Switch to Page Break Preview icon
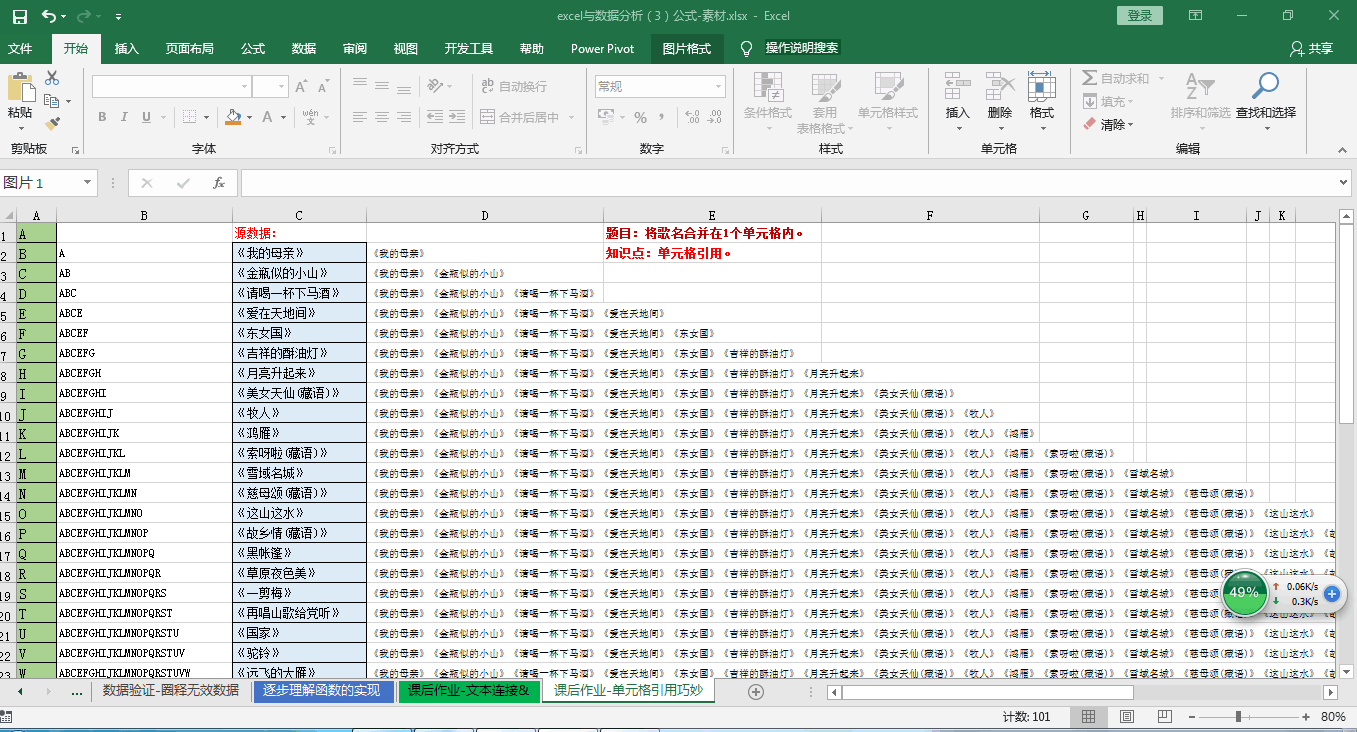Screen dimensions: 1357x732 pos(1165,717)
